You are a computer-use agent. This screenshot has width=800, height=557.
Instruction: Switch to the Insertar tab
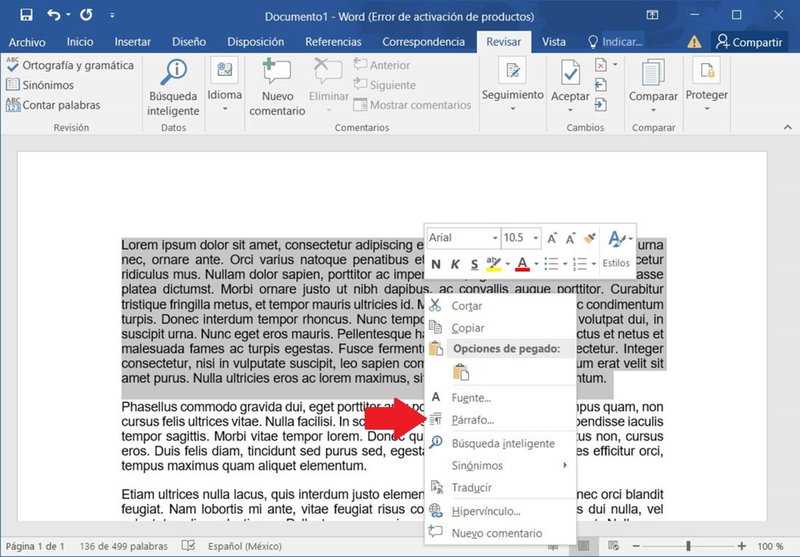[133, 42]
